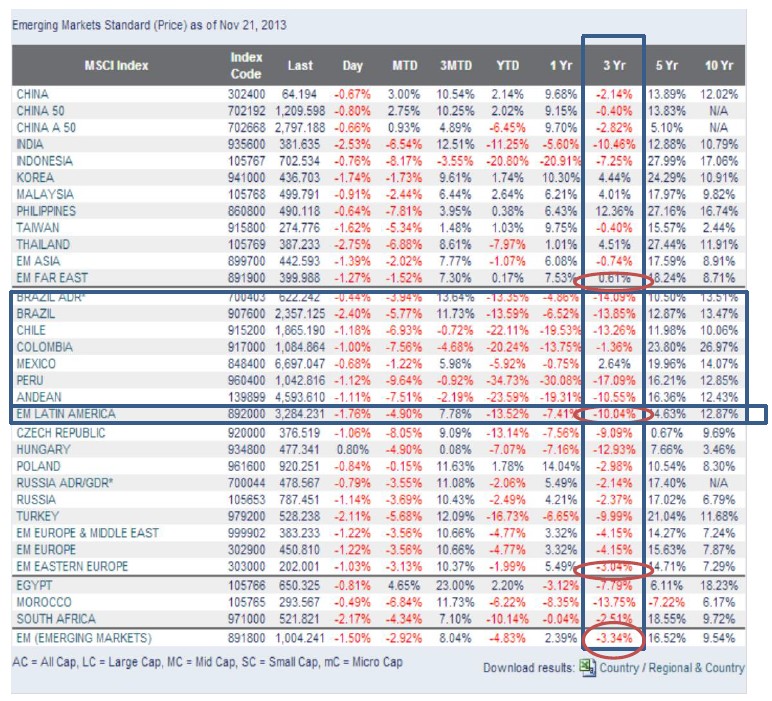772x701 pixels.
Task: Click the Index Code column header
Action: pyautogui.click(x=246, y=65)
